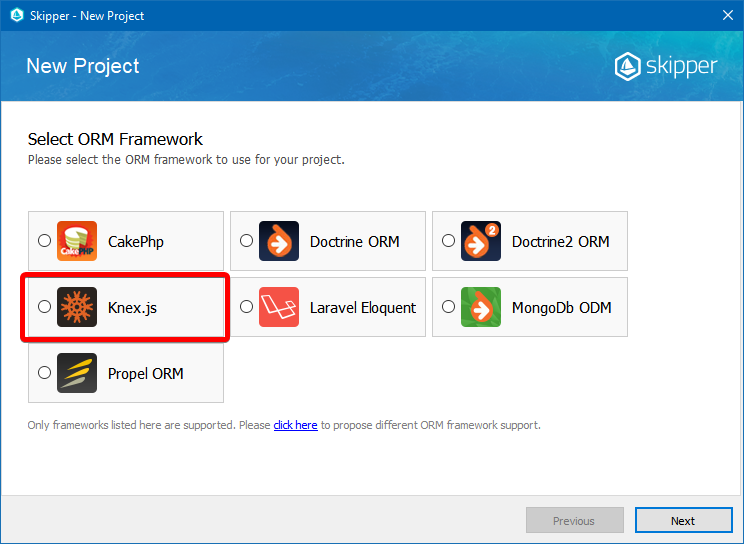Click the Next button
Viewport: 744px width, 544px height.
(684, 520)
